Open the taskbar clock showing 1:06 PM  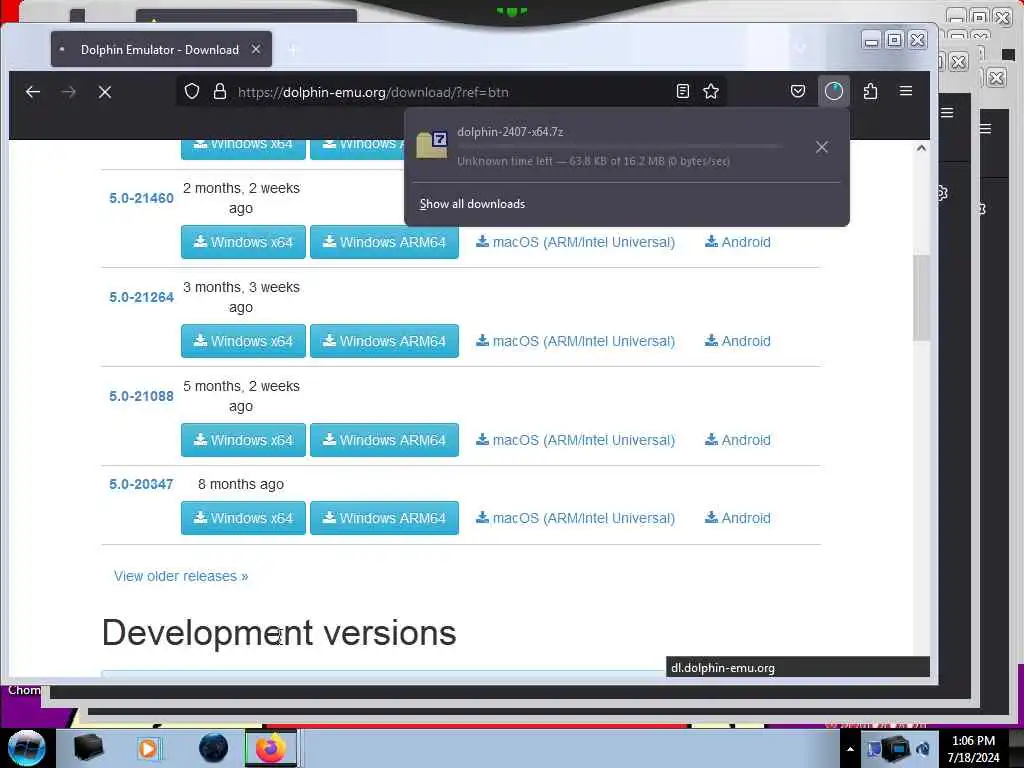coord(973,749)
